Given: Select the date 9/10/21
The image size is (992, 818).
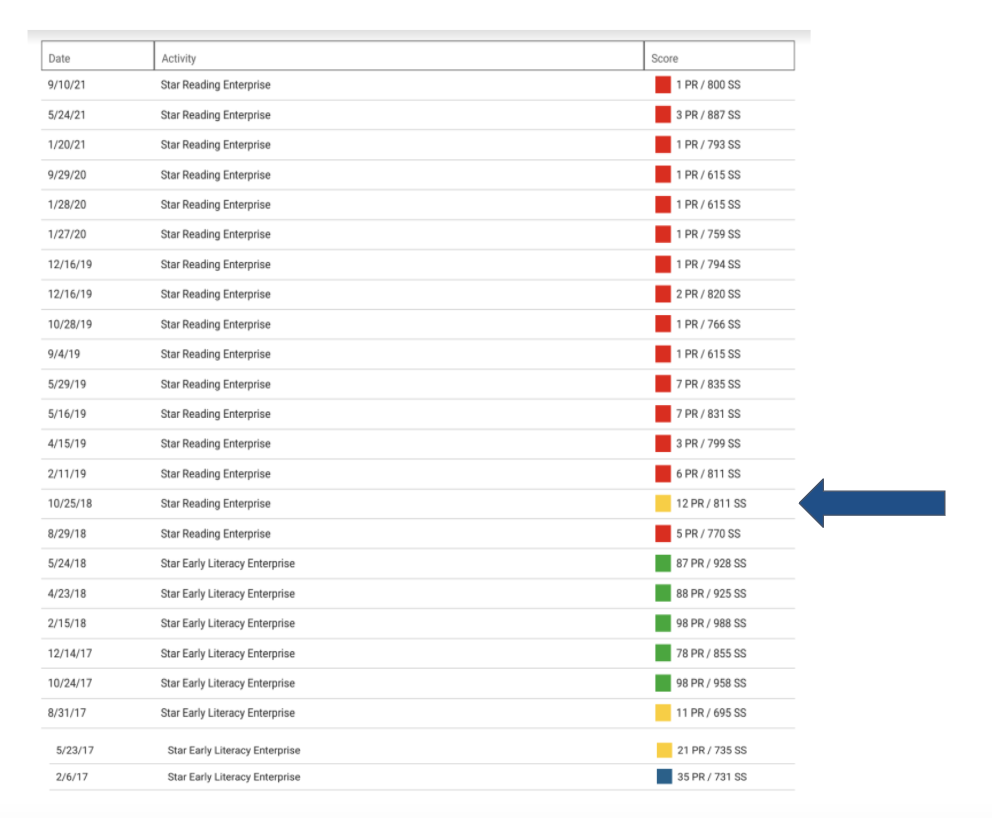Looking at the screenshot, I should (x=66, y=85).
